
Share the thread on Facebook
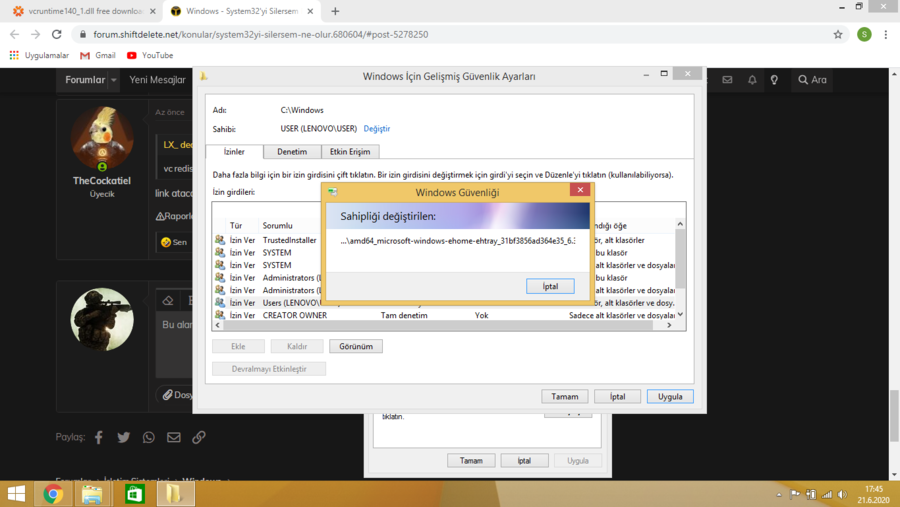tap(99, 438)
